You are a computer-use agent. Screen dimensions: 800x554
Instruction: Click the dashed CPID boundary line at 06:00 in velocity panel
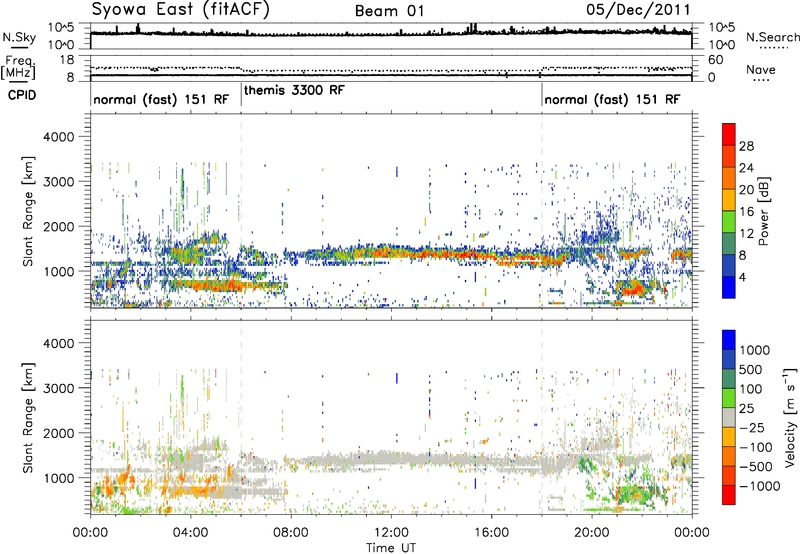(x=241, y=417)
